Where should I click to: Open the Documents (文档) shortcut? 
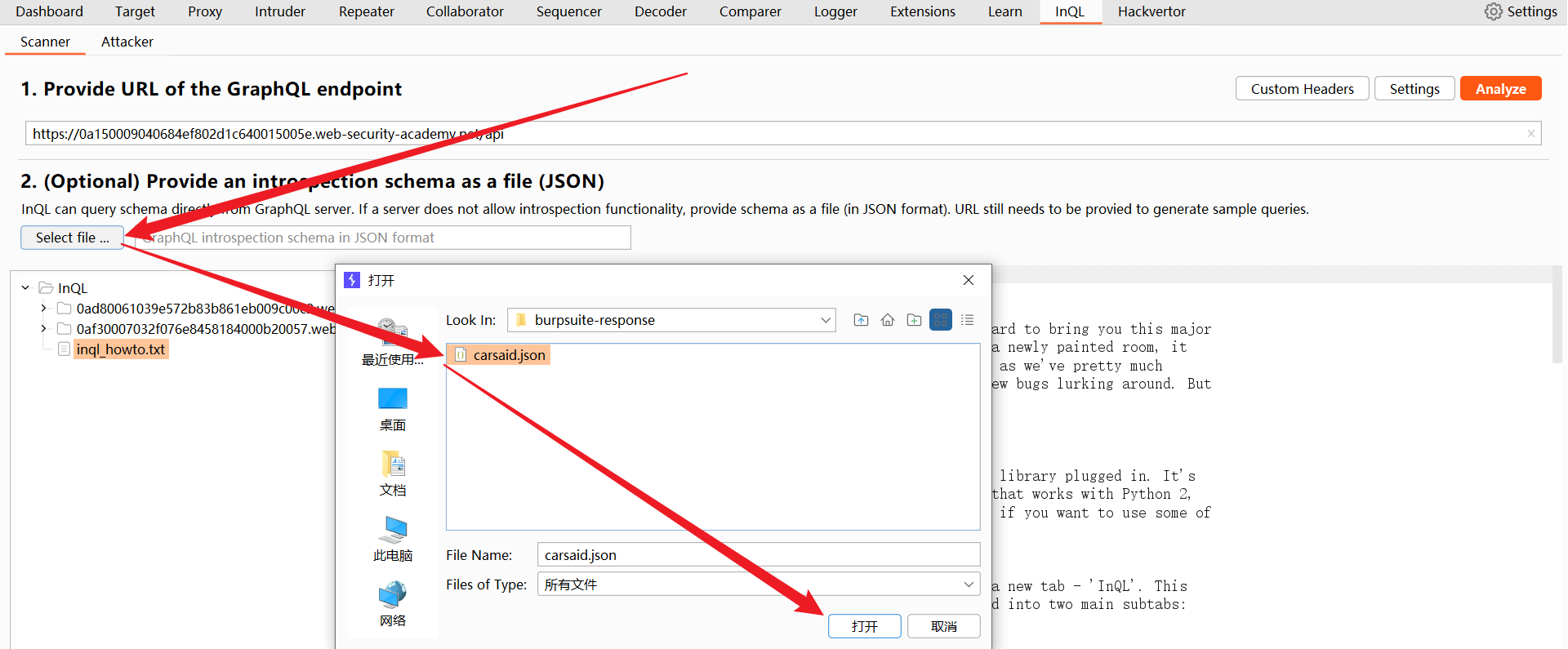click(x=392, y=473)
